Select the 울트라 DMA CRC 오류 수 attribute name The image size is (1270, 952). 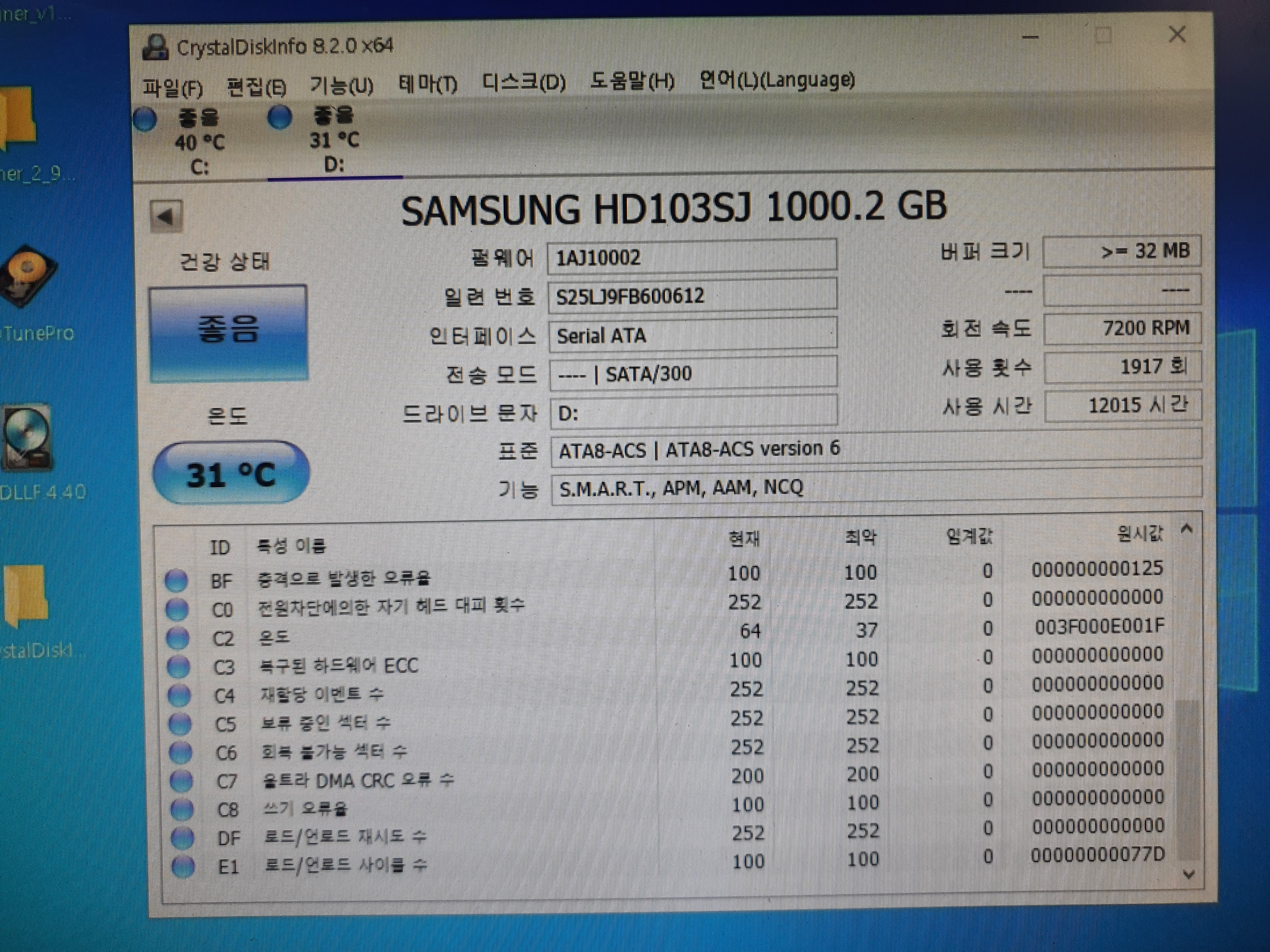tap(358, 780)
